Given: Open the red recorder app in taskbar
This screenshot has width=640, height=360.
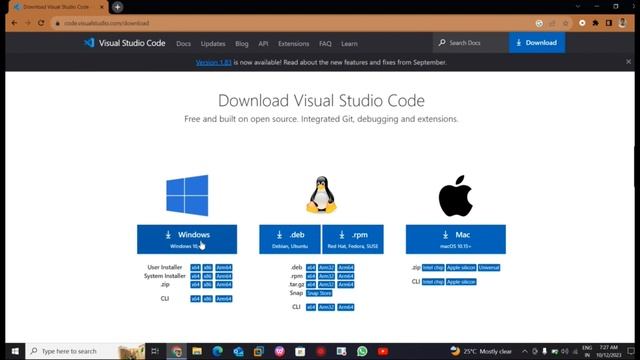Looking at the screenshot, I should 321,351.
